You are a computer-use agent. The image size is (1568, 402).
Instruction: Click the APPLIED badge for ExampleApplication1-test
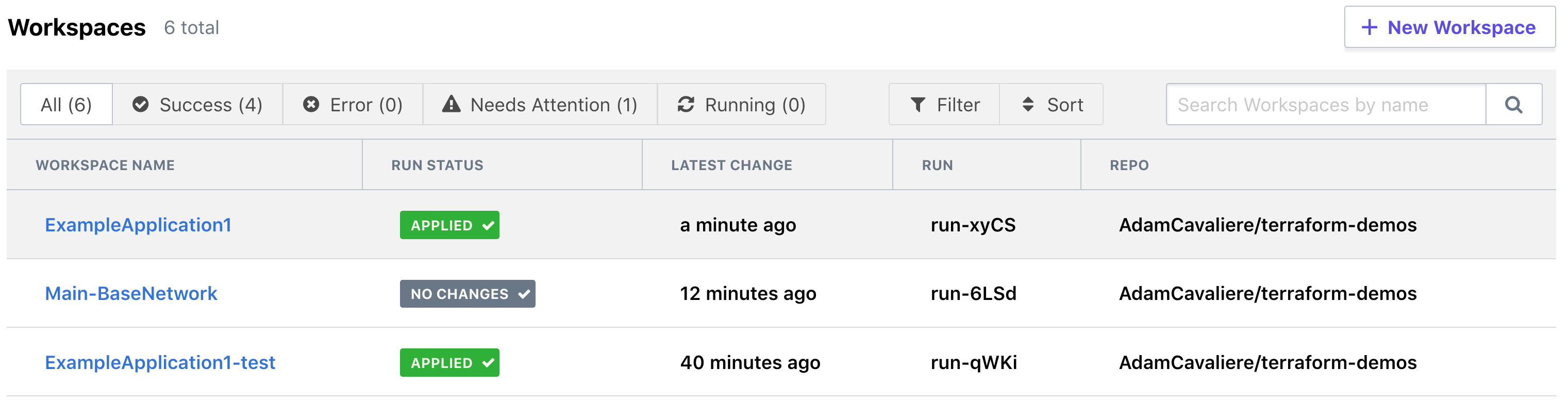[x=449, y=362]
